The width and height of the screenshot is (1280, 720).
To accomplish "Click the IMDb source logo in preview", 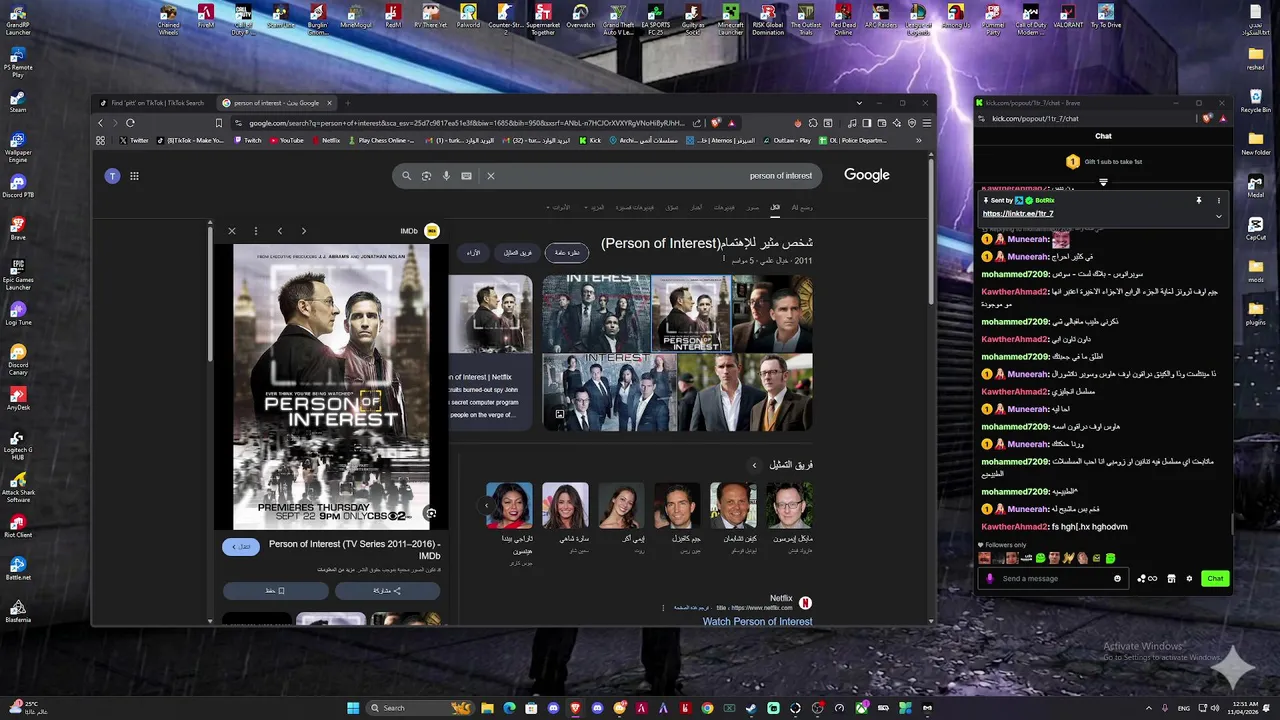I will coord(432,231).
